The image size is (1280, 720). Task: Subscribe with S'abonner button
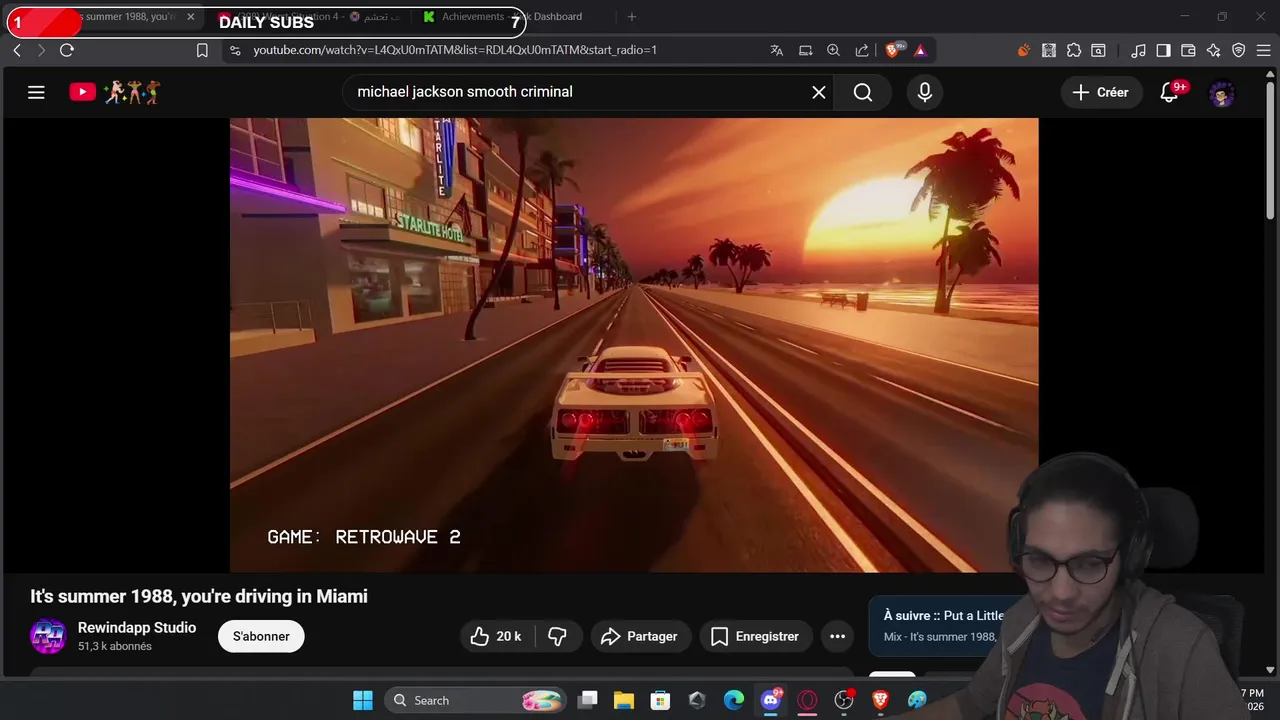coord(261,636)
